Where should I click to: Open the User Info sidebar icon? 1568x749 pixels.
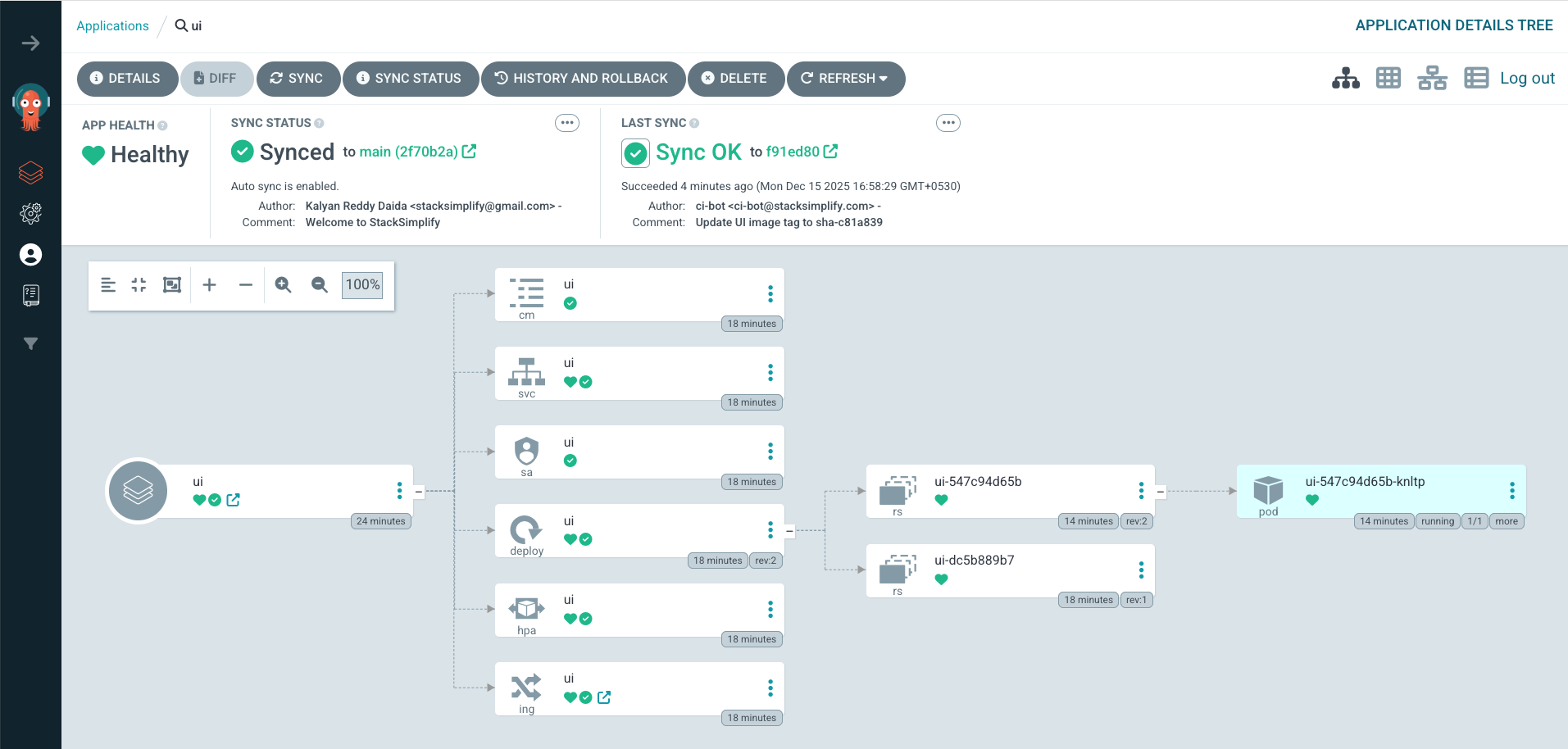coord(30,255)
